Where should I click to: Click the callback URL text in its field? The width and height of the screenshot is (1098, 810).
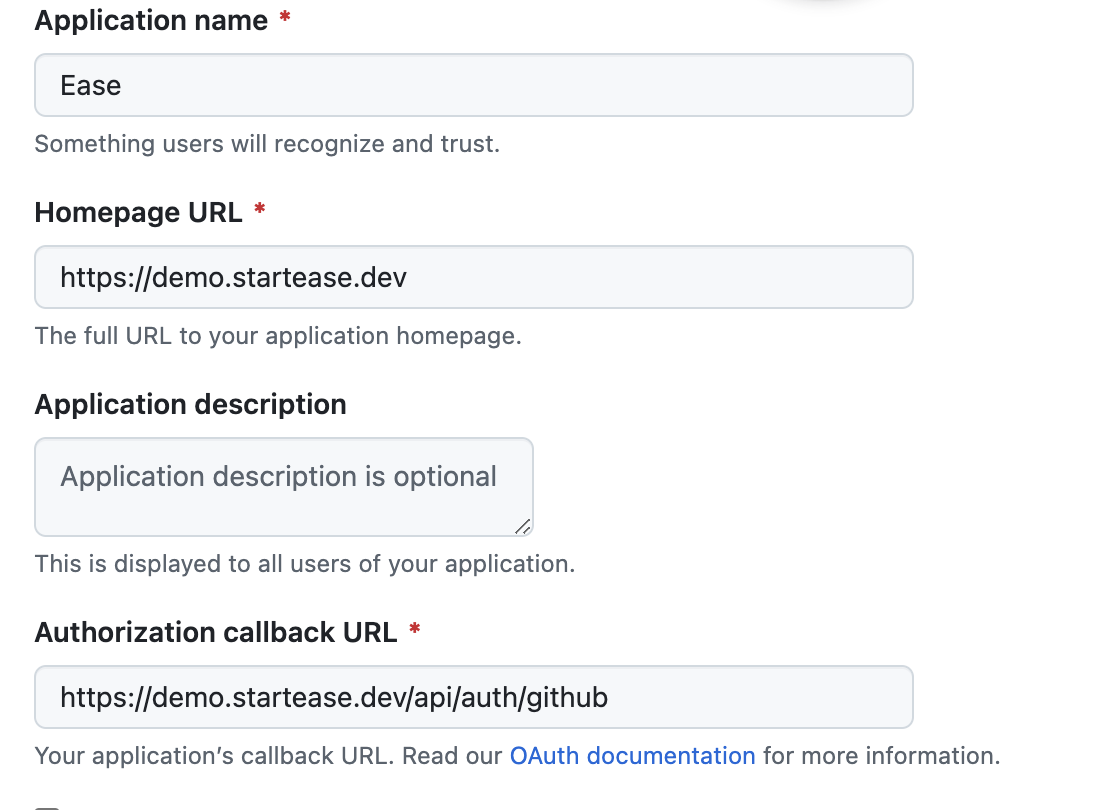coord(333,697)
